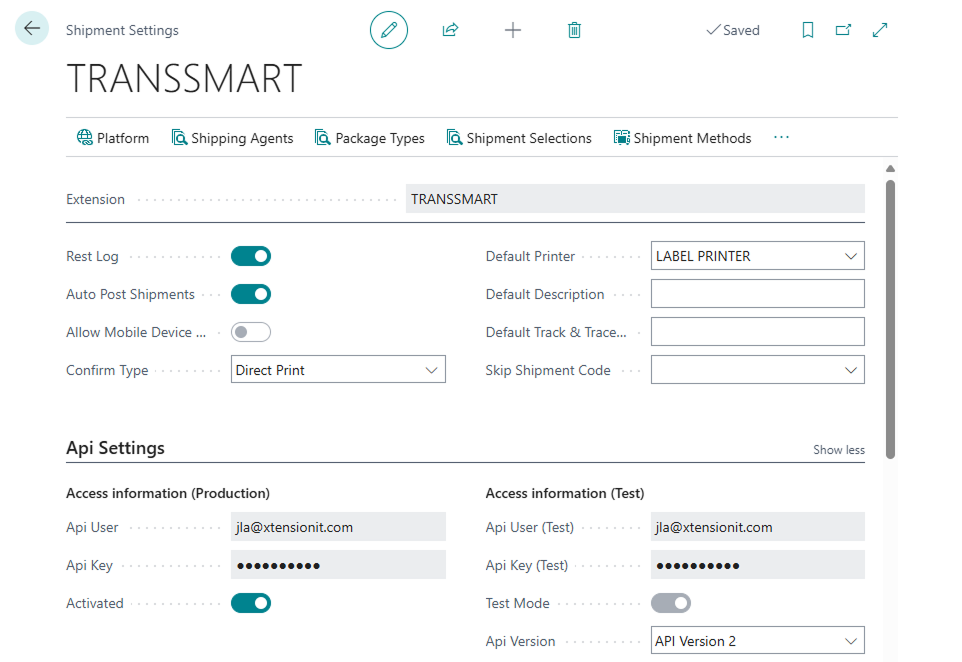Click the bookmark icon
The width and height of the screenshot is (962, 662).
click(808, 30)
